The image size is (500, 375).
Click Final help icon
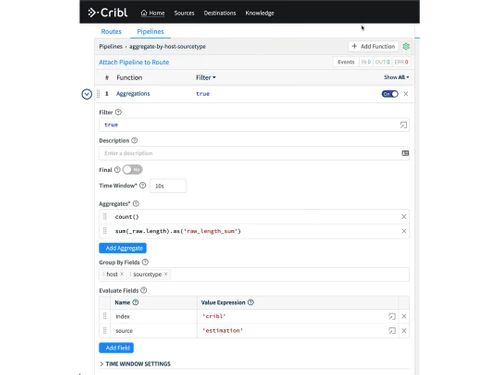tap(117, 170)
